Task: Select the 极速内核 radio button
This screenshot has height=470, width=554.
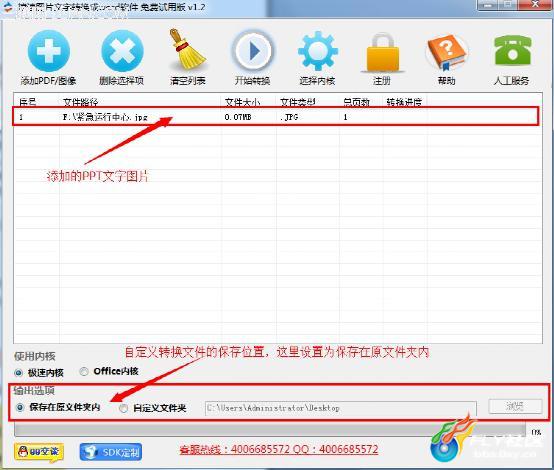Action: coord(18,372)
